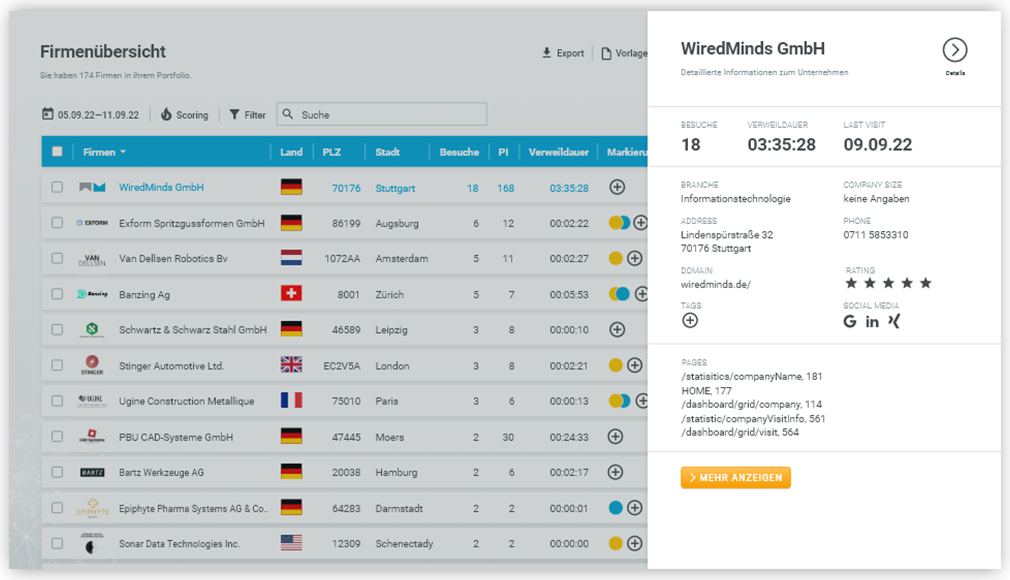Click the PBU CAD-Systeme company logo
Viewport: 1010px width, 580px height.
point(92,436)
